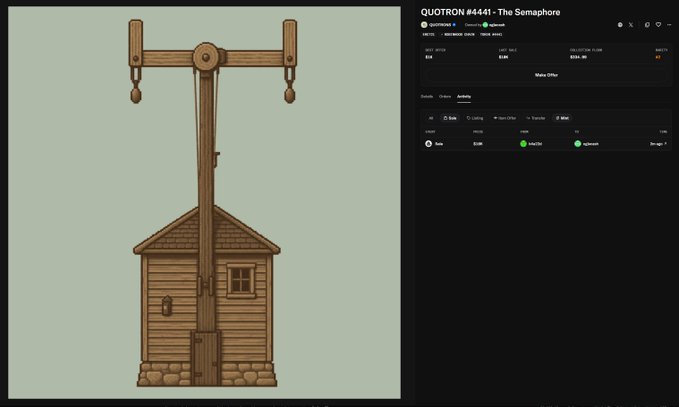Viewport: 679px width, 407px height.
Task: Click the Collection Floor value
Action: coord(578,57)
